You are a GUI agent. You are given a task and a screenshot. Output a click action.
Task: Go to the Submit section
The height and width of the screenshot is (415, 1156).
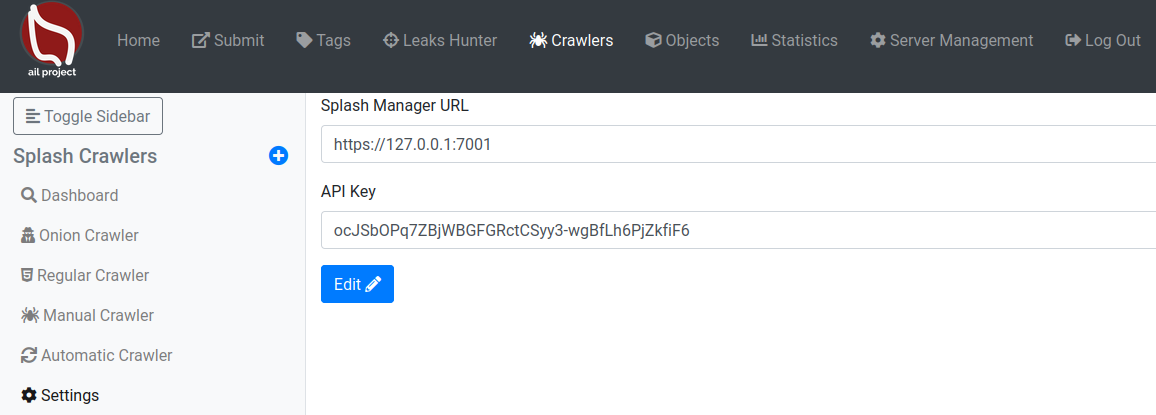(x=228, y=41)
